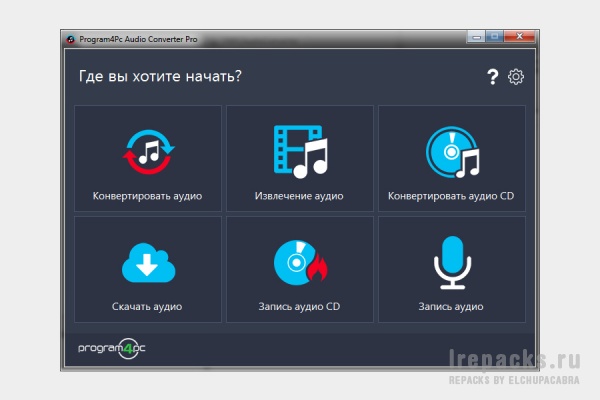Click the 'Извлечение аудио' label
The width and height of the screenshot is (600, 400).
click(299, 196)
